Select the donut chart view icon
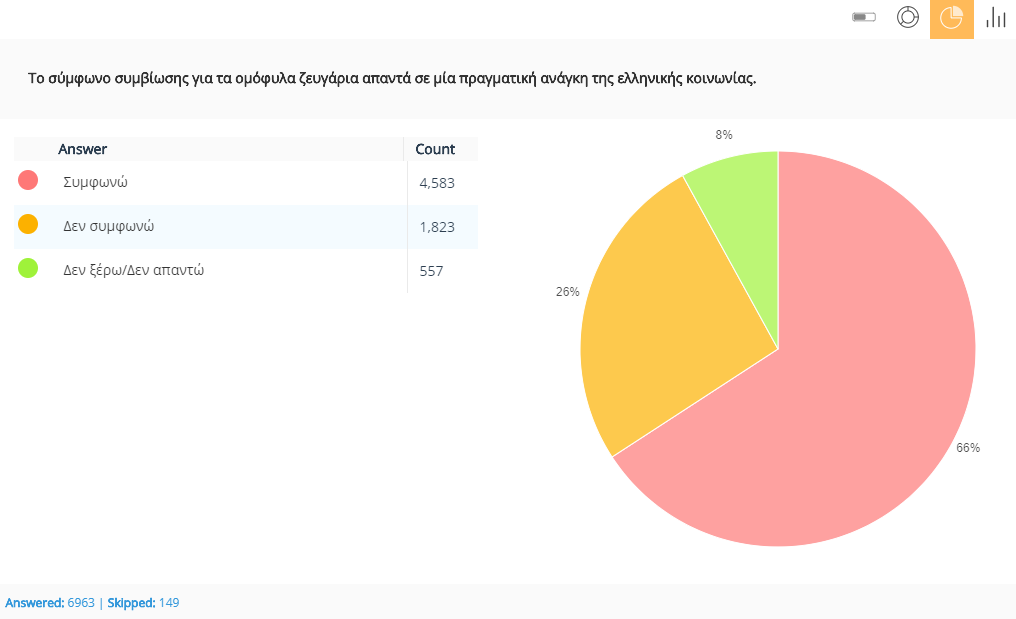The height and width of the screenshot is (619, 1016). point(907,18)
